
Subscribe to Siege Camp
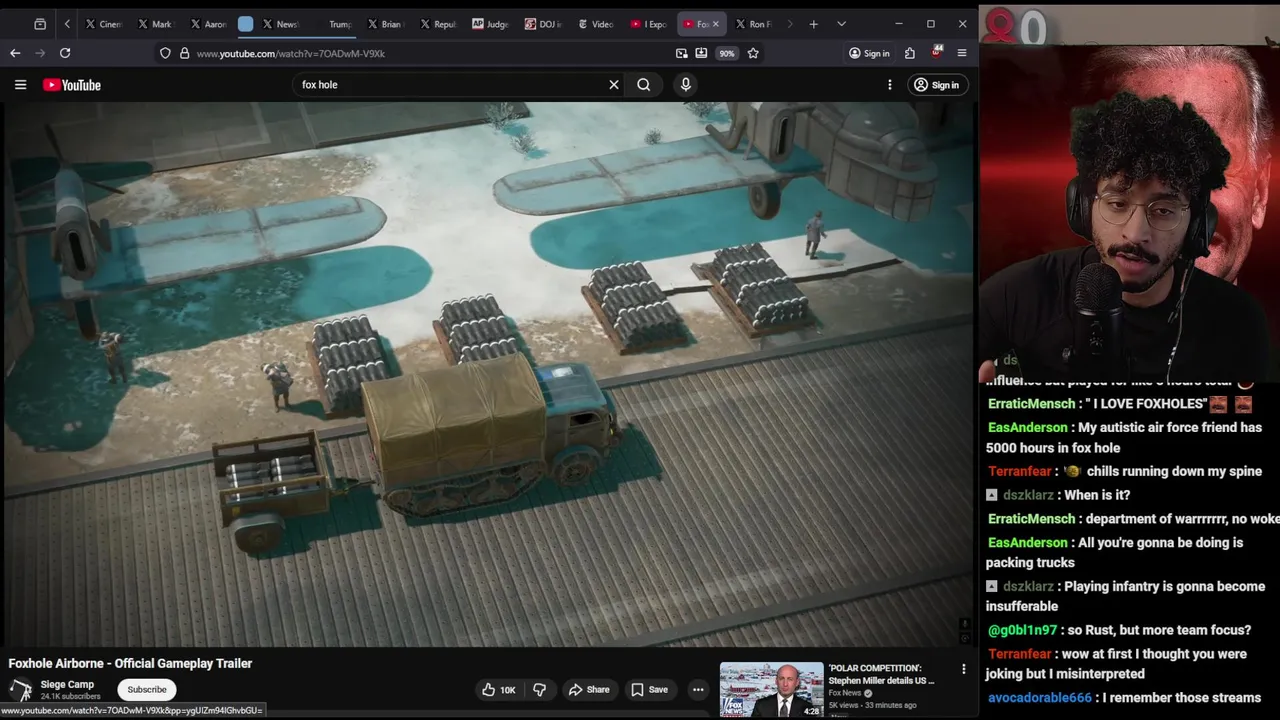pyautogui.click(x=147, y=690)
